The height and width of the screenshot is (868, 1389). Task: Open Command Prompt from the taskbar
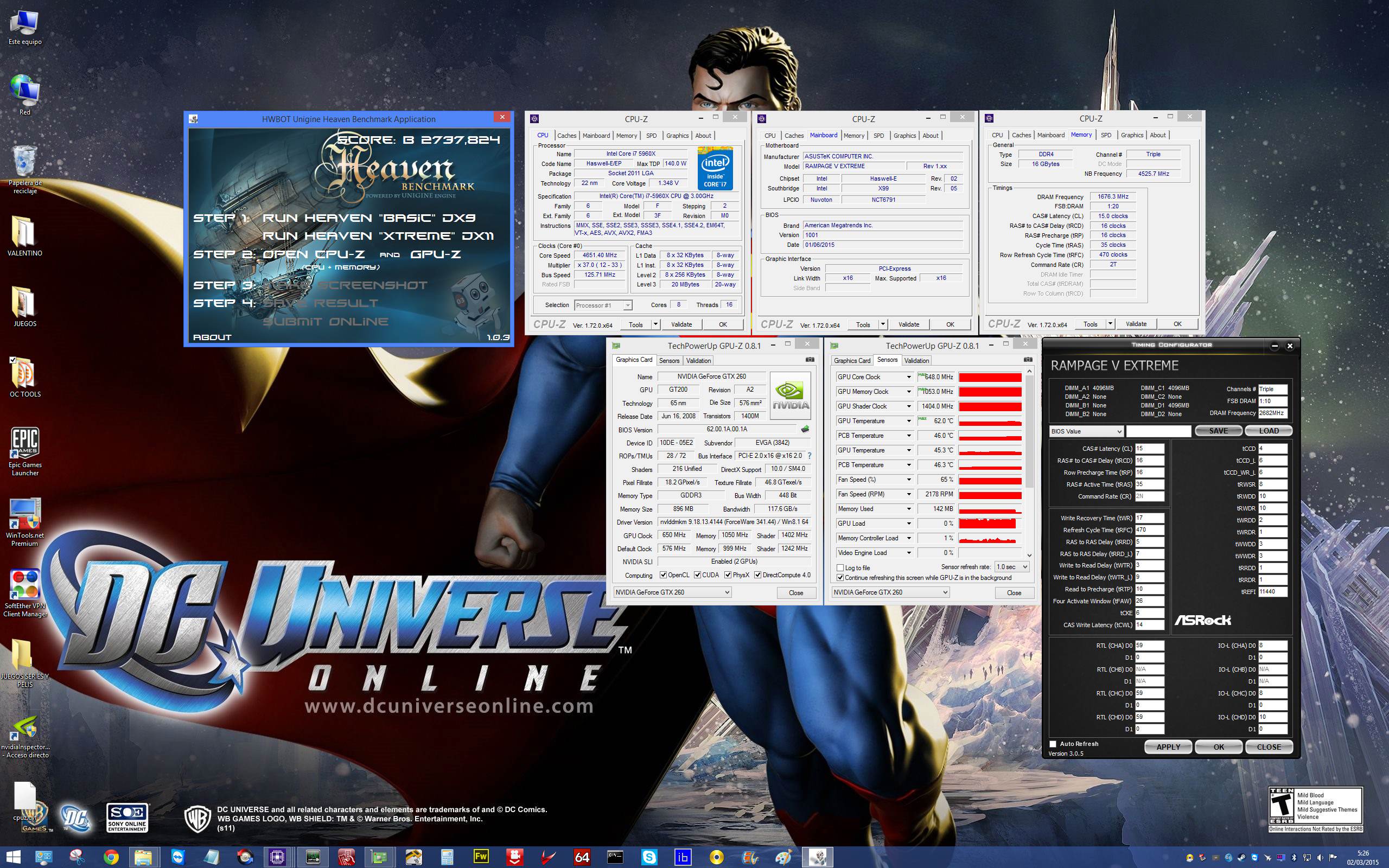tap(615, 857)
